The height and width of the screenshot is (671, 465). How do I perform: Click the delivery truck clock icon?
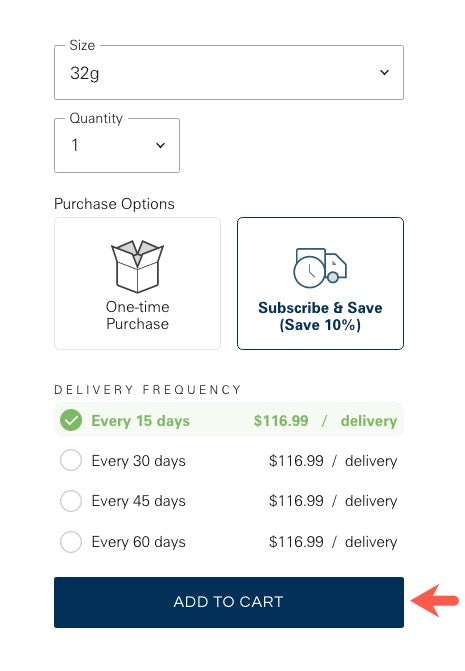(320, 268)
